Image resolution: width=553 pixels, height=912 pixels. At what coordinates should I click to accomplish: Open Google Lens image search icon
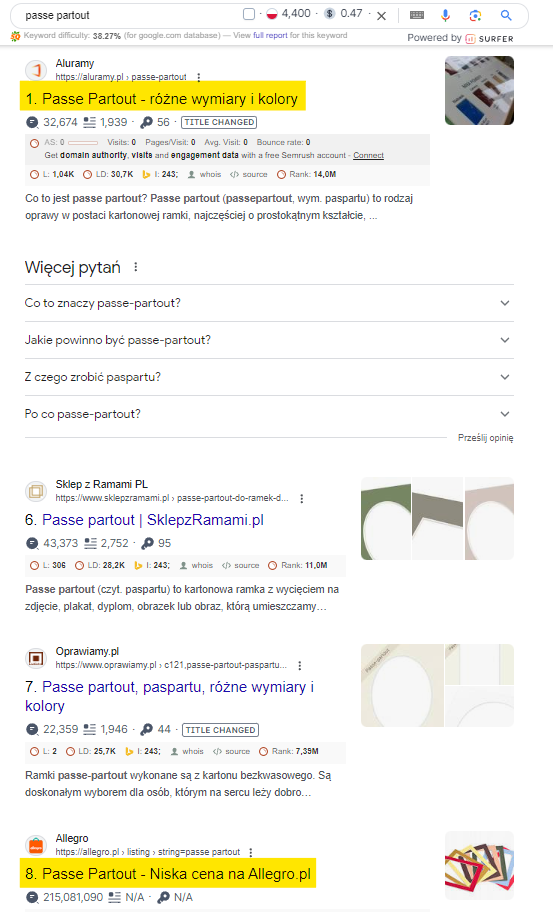point(475,16)
